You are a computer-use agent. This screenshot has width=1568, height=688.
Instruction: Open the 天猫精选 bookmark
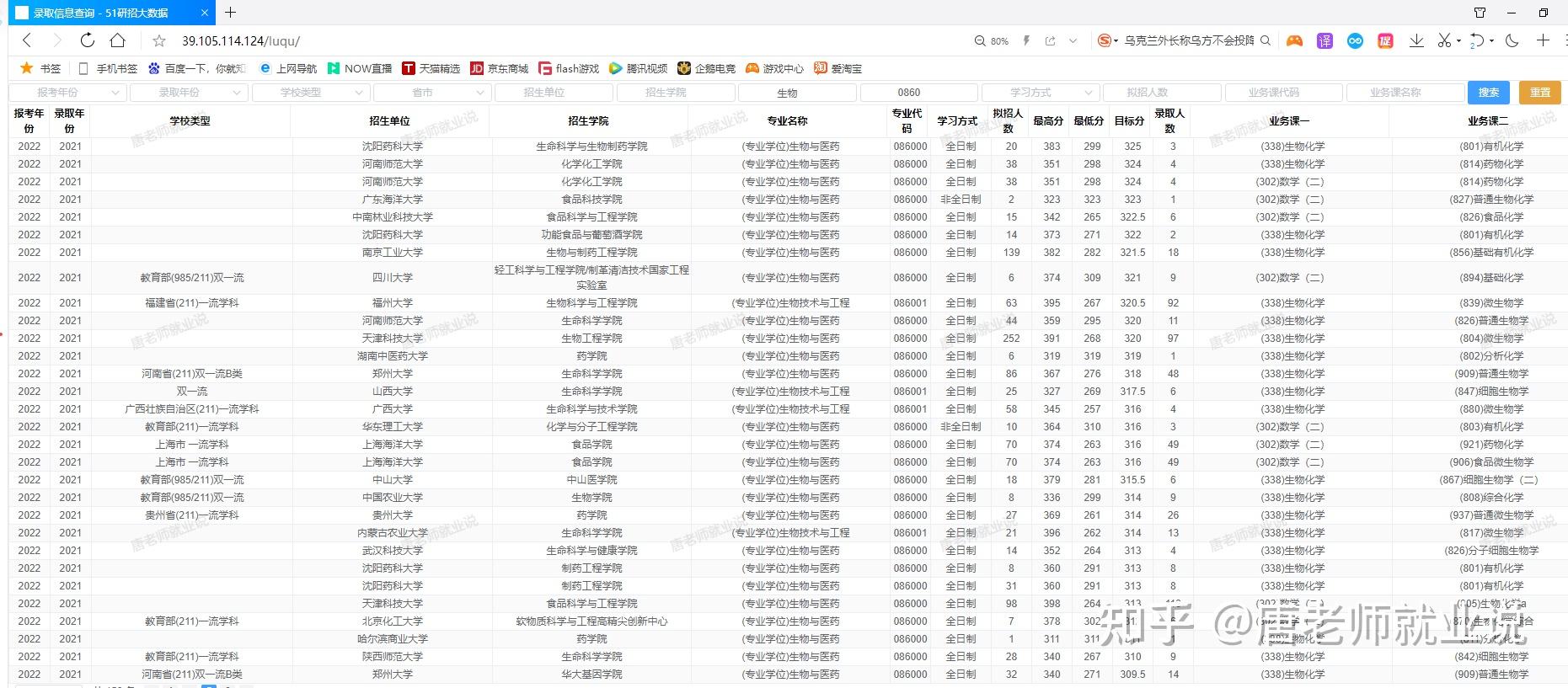point(431,68)
